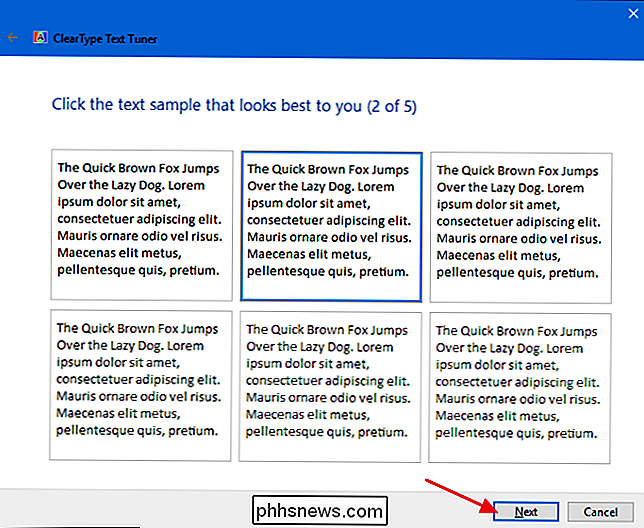This screenshot has height=528, width=644.
Task: Choose the bottom-right text sample
Action: (x=520, y=388)
